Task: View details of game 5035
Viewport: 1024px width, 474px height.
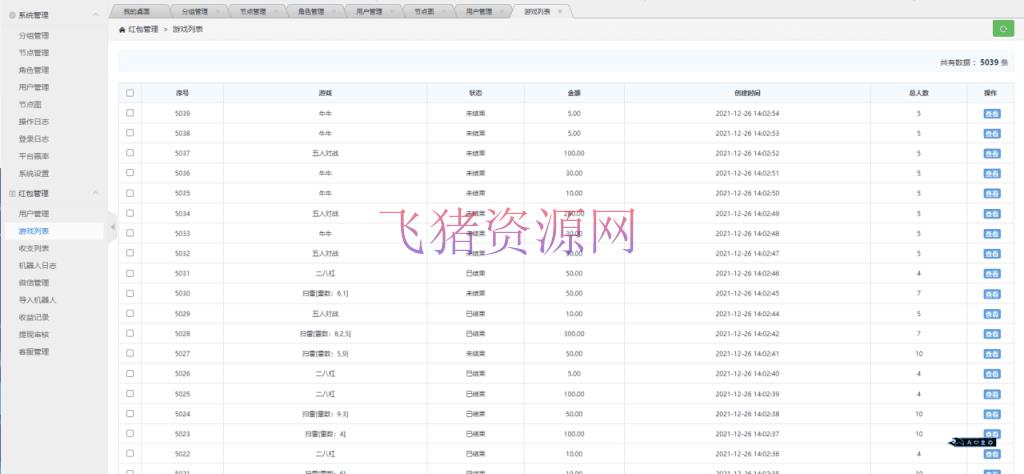Action: click(991, 194)
